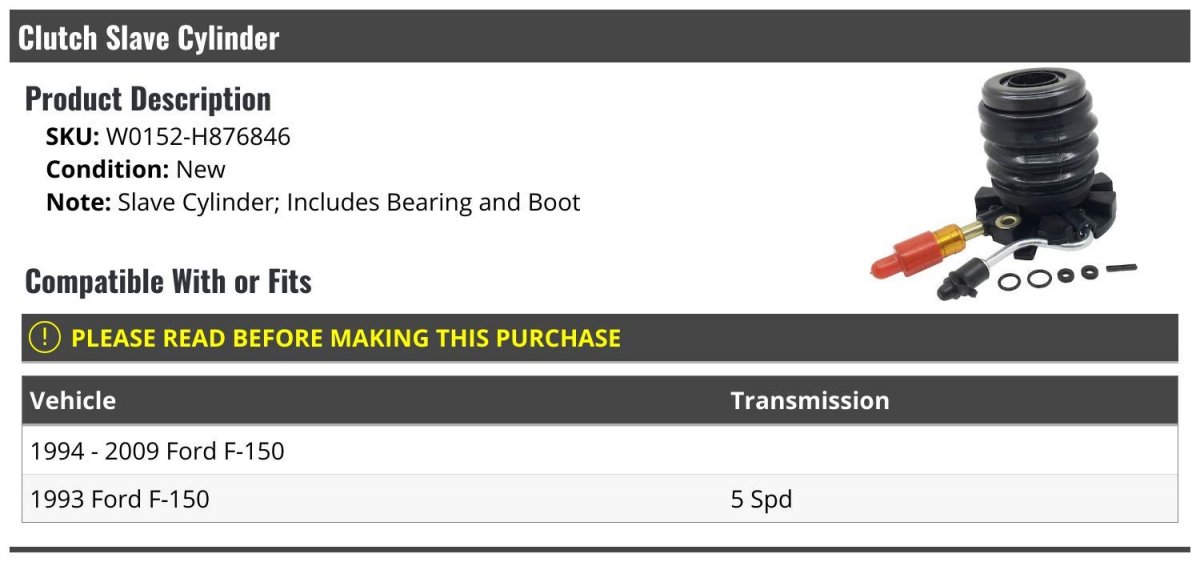
Task: Click the Transmission column header
Action: [810, 401]
